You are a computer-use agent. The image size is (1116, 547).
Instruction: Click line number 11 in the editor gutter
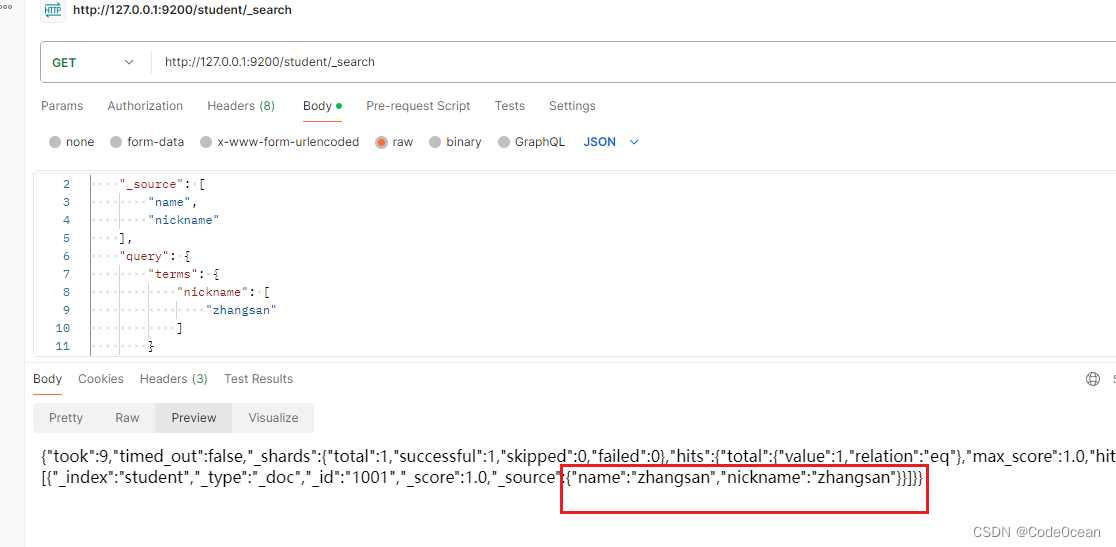(62, 346)
